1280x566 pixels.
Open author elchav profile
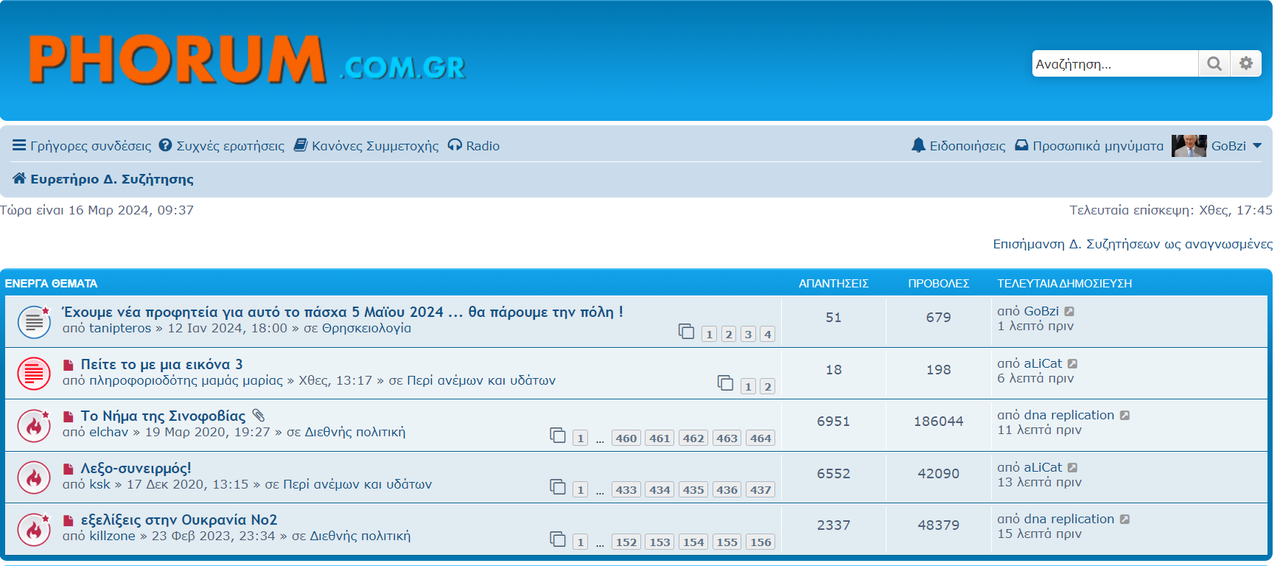pyautogui.click(x=111, y=433)
